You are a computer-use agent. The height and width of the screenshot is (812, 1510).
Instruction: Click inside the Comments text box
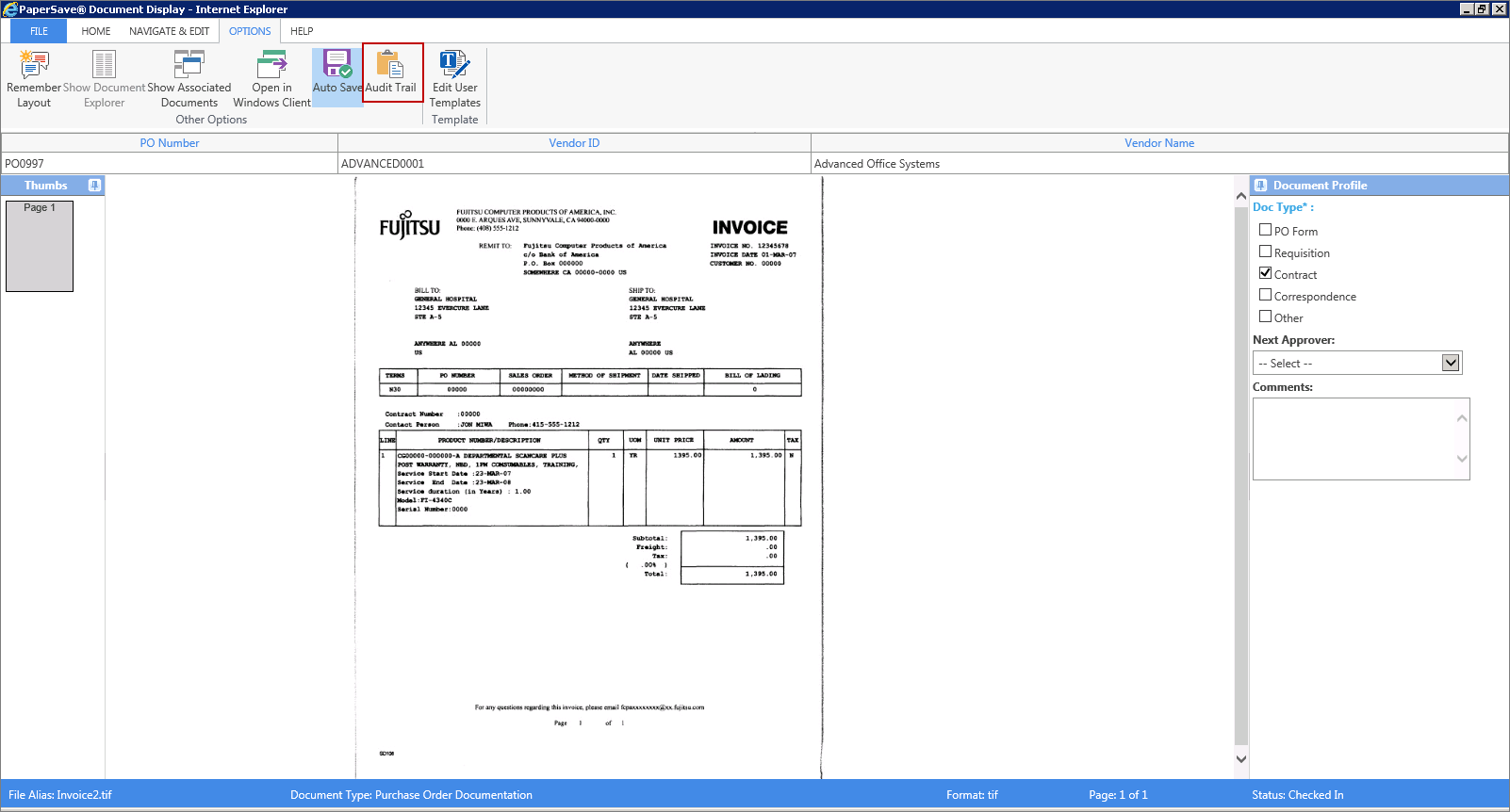1353,439
